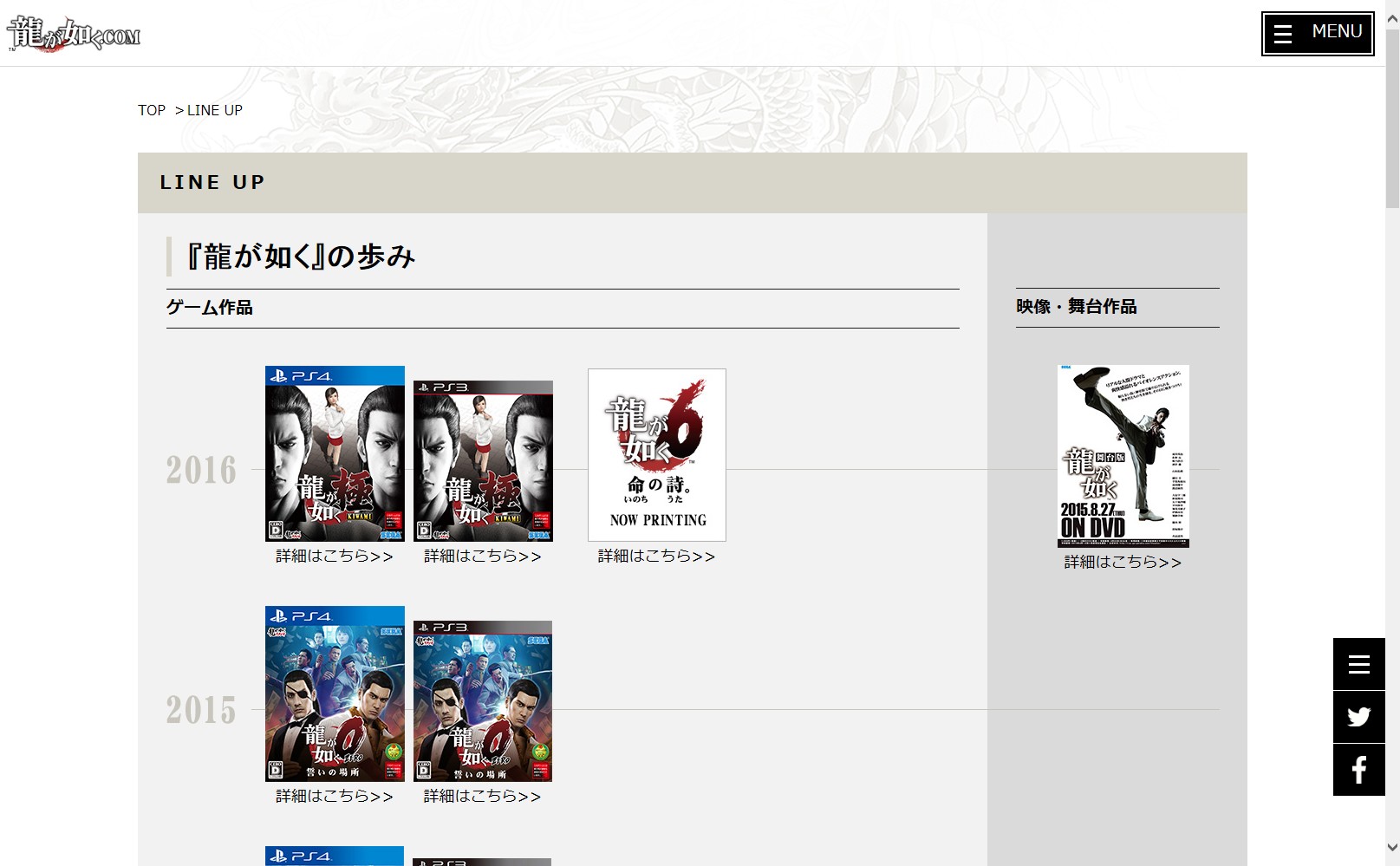Open the stage play DVD poster thumbnail
Viewport: 1400px width, 866px height.
point(1123,456)
